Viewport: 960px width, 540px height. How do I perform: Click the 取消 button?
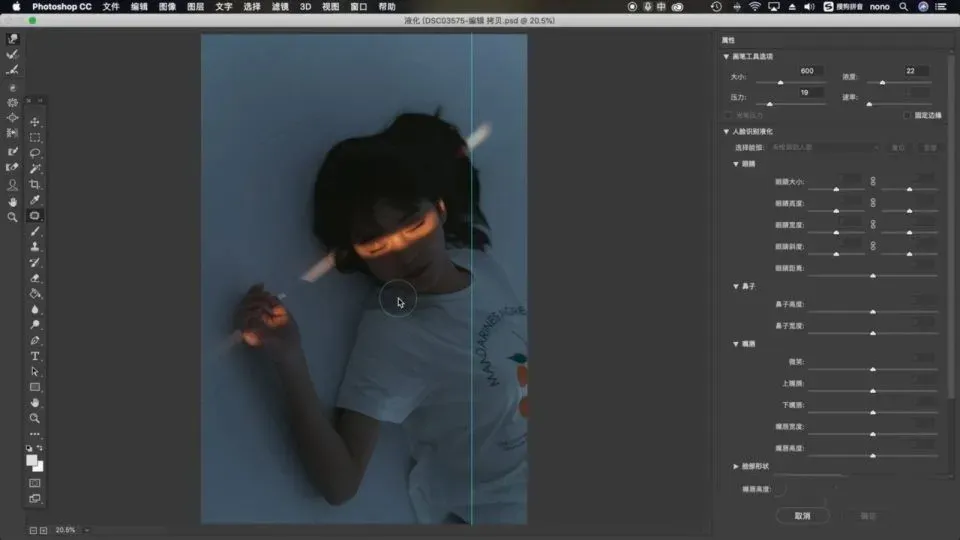click(x=802, y=516)
